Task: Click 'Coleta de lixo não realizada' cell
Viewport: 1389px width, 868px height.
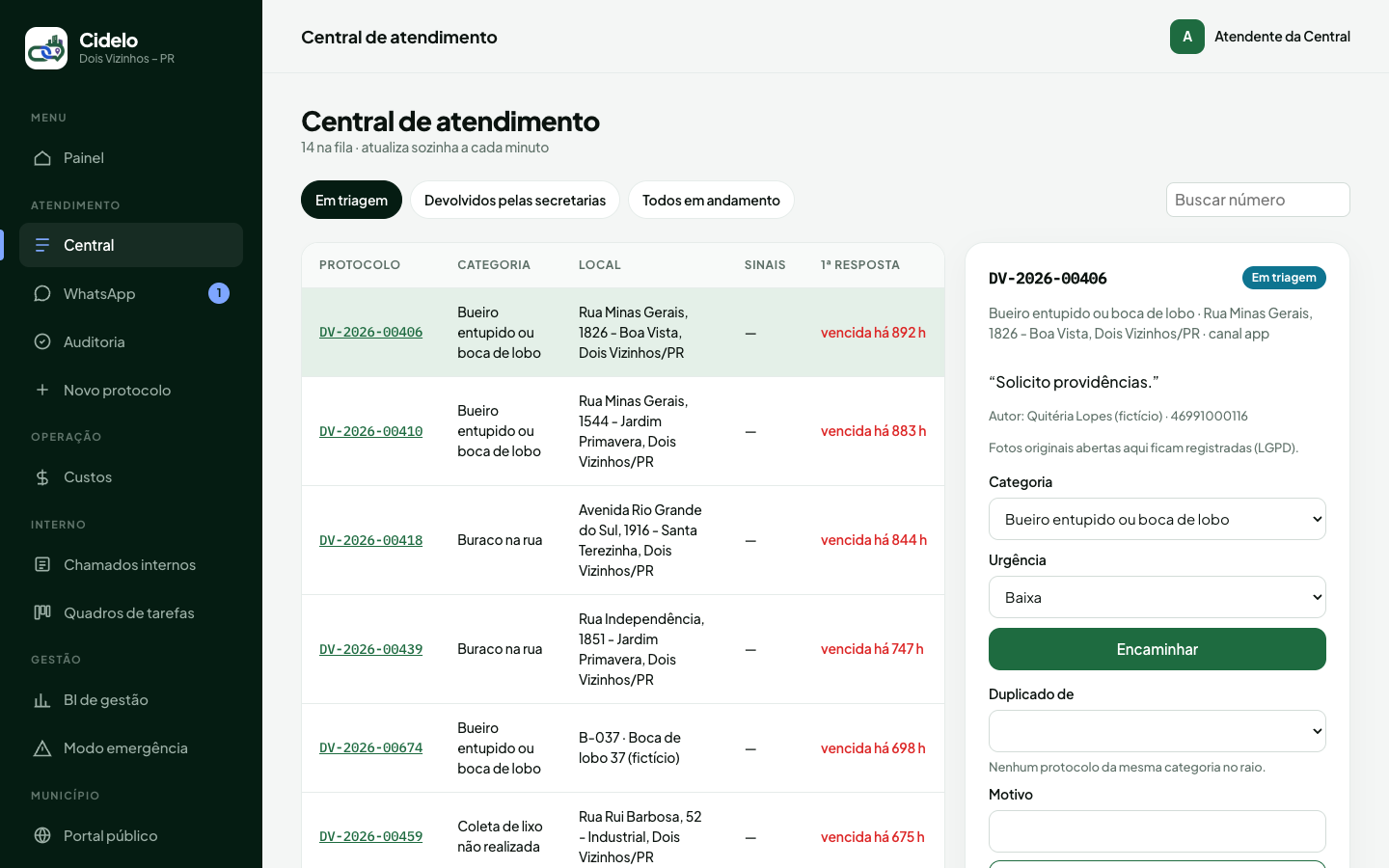Action: click(500, 836)
